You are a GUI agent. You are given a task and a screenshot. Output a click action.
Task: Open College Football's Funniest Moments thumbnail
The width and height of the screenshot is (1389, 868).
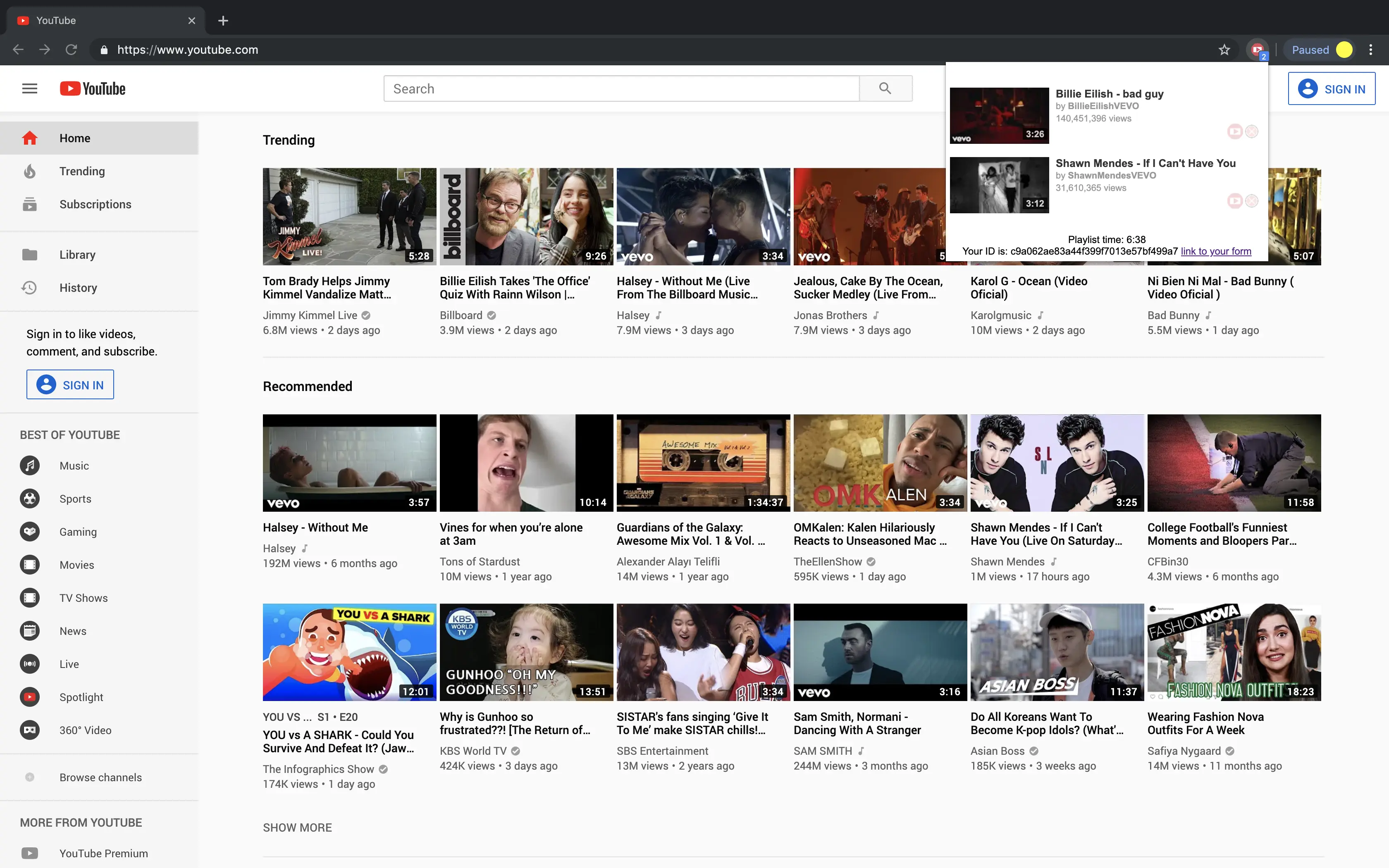(x=1234, y=463)
